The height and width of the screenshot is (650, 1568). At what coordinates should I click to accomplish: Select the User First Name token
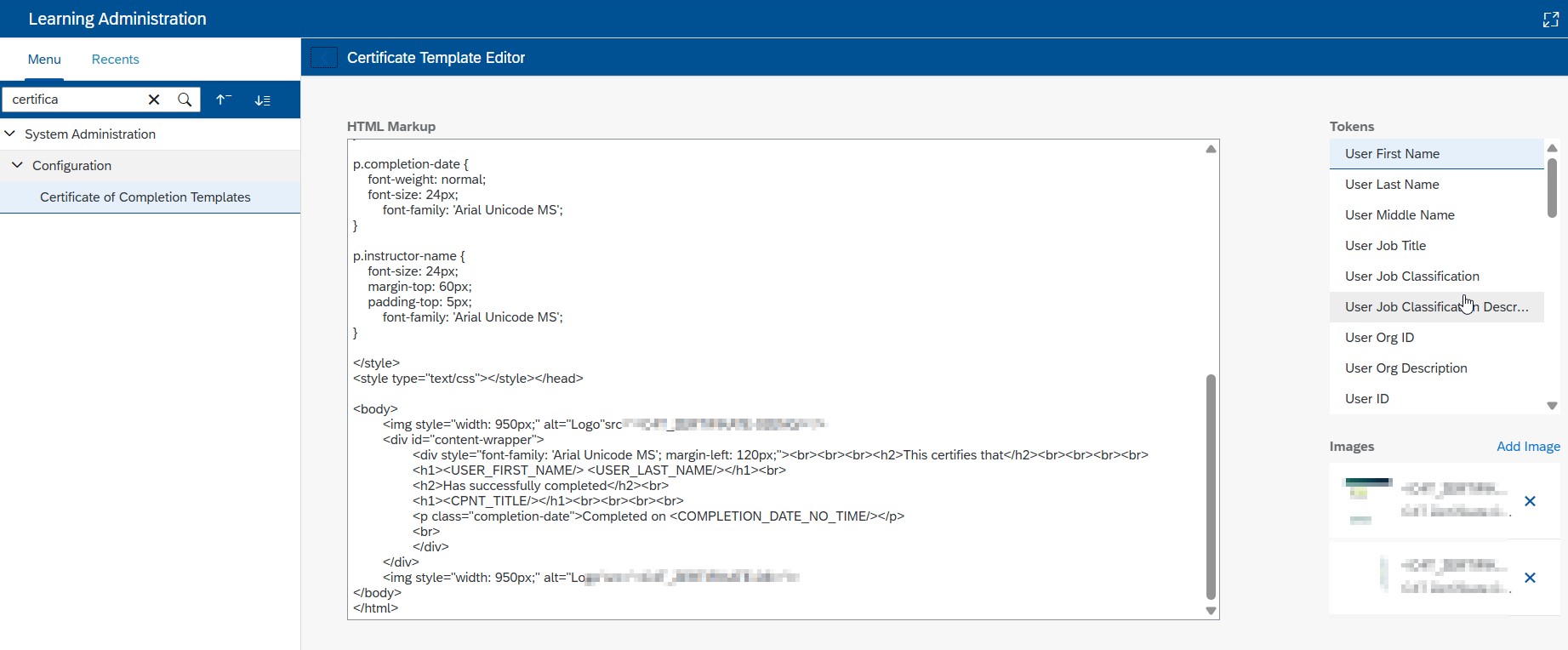click(1392, 154)
